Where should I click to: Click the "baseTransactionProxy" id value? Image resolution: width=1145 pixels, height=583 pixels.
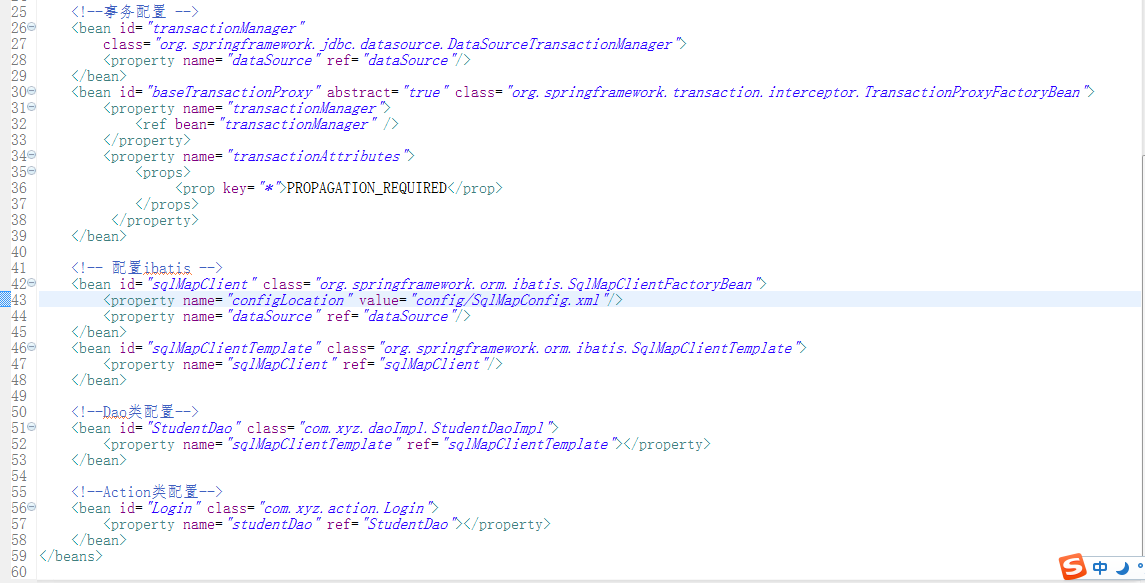point(234,92)
